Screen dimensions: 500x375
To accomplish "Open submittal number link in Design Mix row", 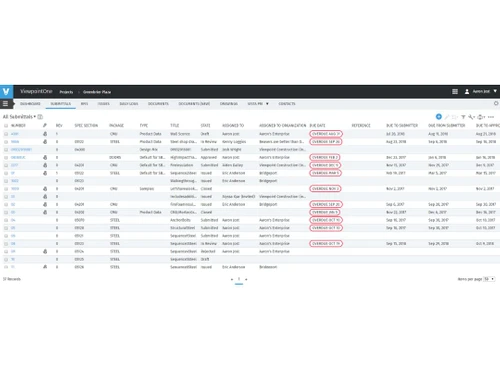I will pyautogui.click(x=21, y=149).
